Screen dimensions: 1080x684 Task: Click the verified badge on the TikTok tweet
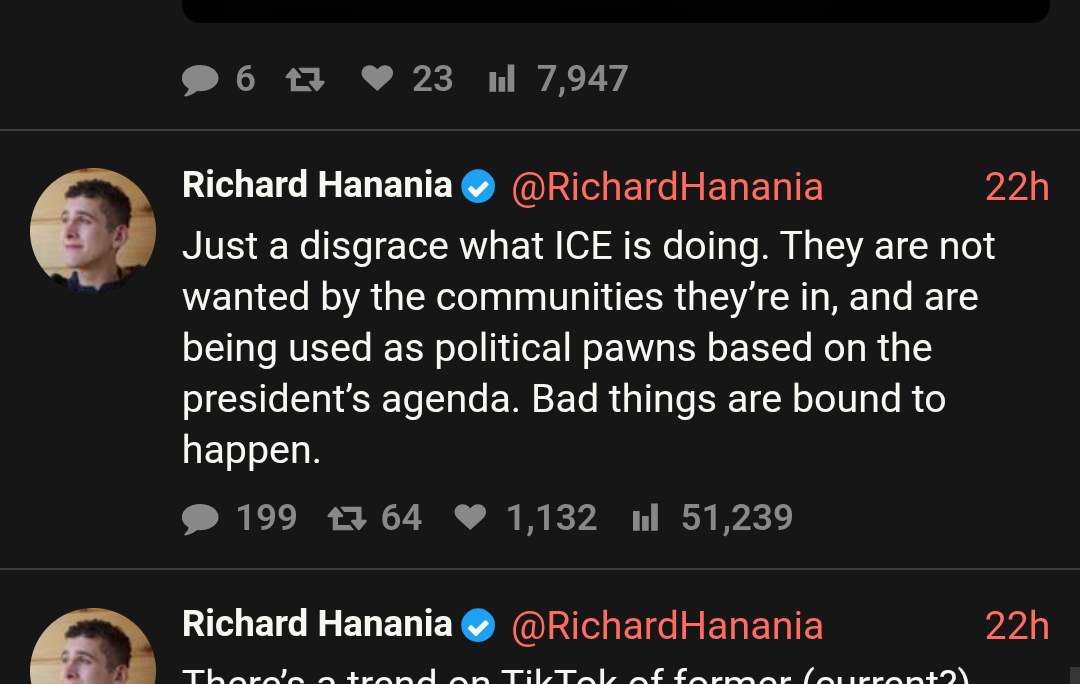[478, 626]
